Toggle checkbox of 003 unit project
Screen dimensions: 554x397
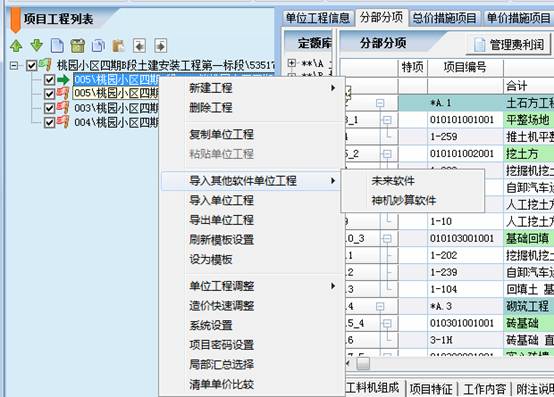coord(49,108)
